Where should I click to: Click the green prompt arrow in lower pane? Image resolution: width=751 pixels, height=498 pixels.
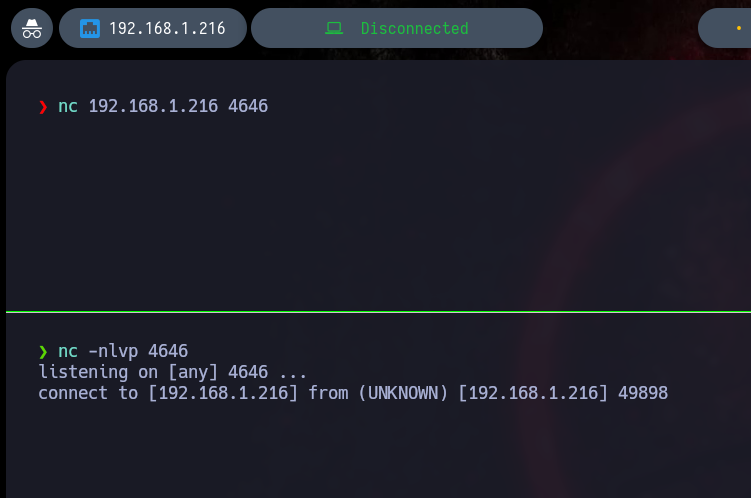pyautogui.click(x=43, y=351)
